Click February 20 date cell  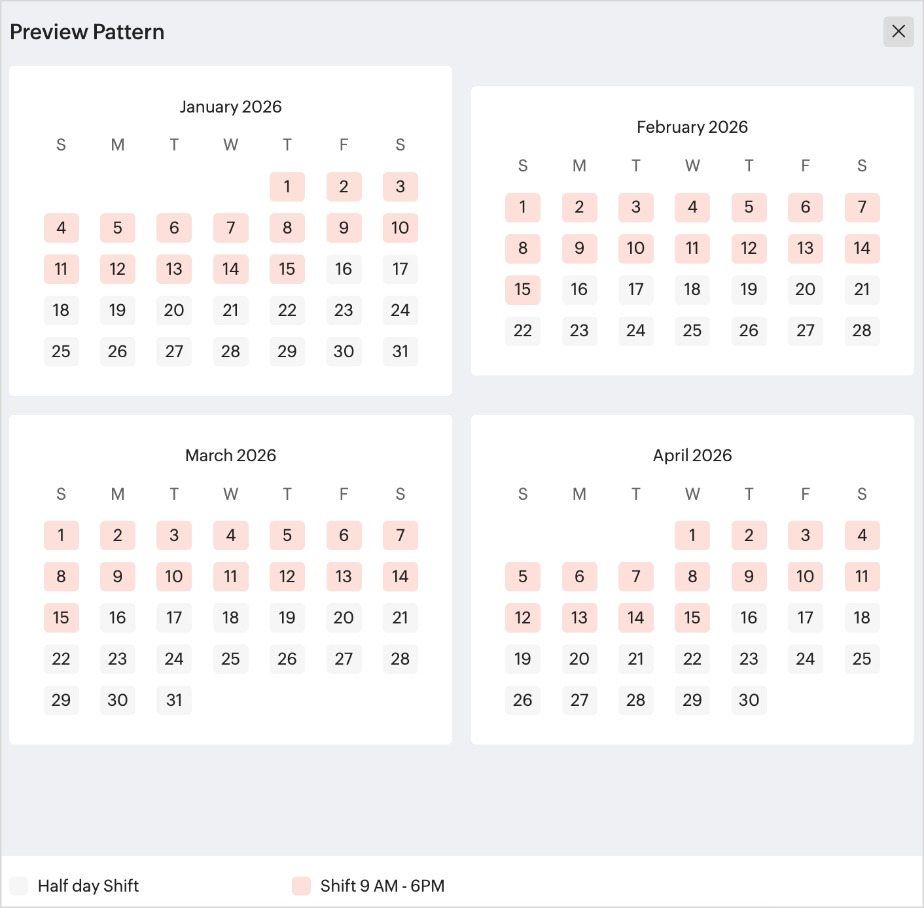tap(805, 290)
